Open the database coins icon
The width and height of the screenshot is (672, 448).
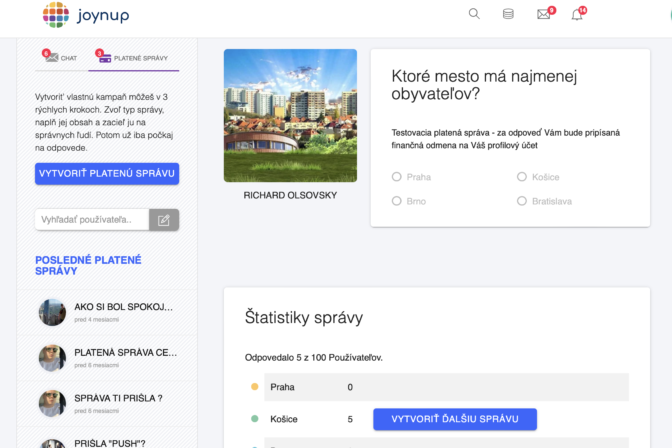click(508, 14)
